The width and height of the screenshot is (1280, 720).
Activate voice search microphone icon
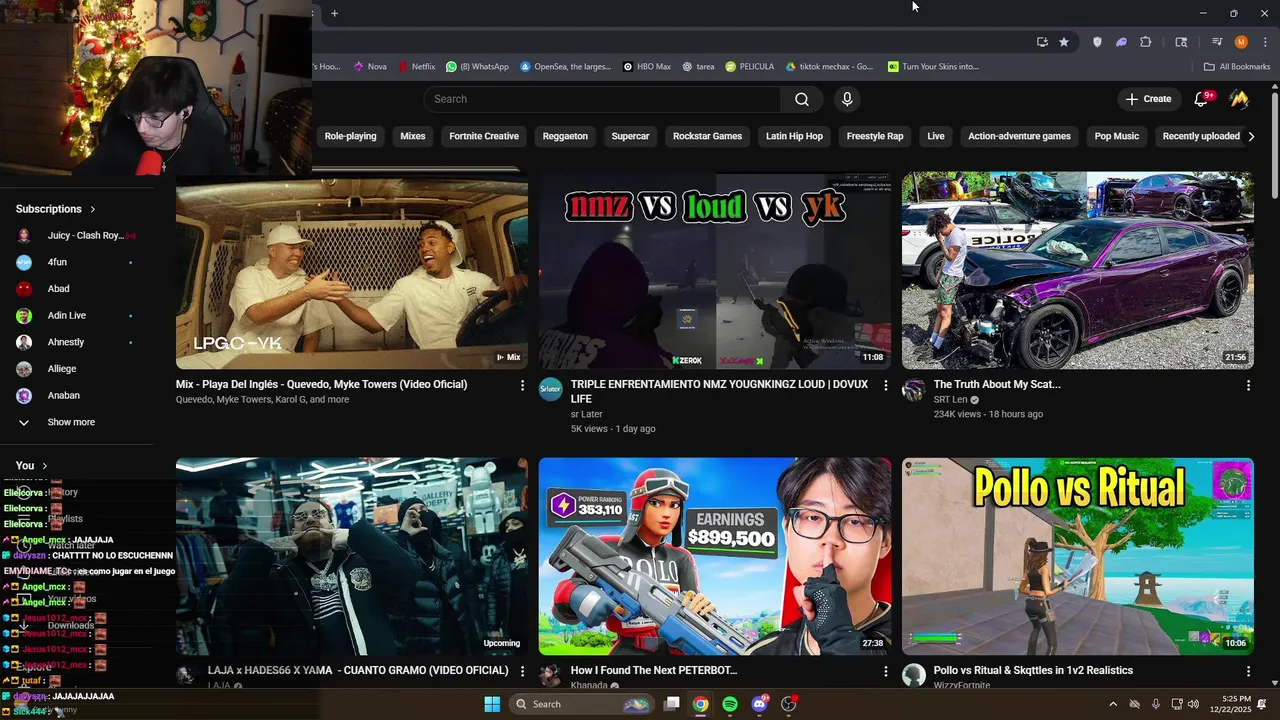tap(847, 99)
